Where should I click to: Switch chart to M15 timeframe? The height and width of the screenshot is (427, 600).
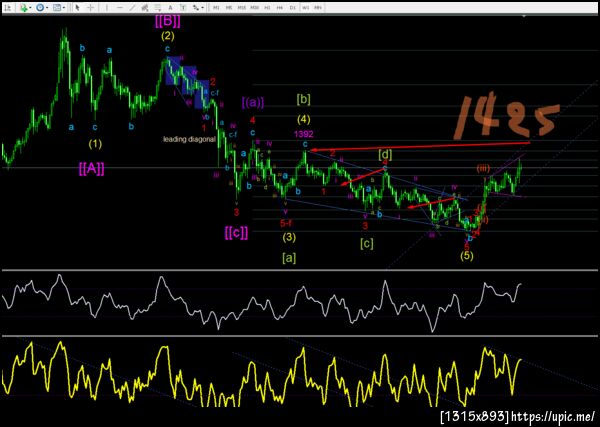click(x=241, y=8)
